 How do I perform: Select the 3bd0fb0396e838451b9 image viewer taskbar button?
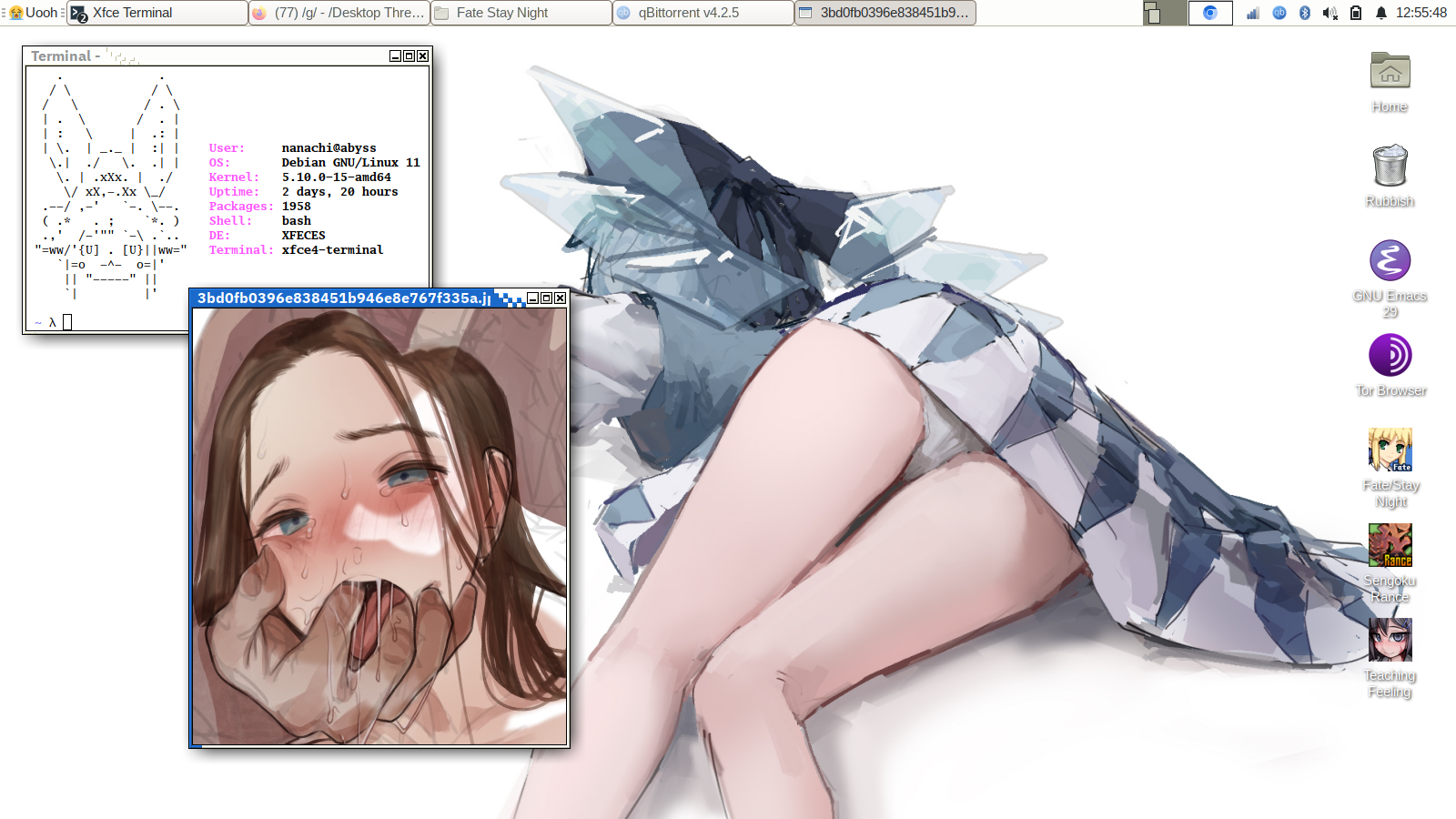pyautogui.click(x=885, y=13)
